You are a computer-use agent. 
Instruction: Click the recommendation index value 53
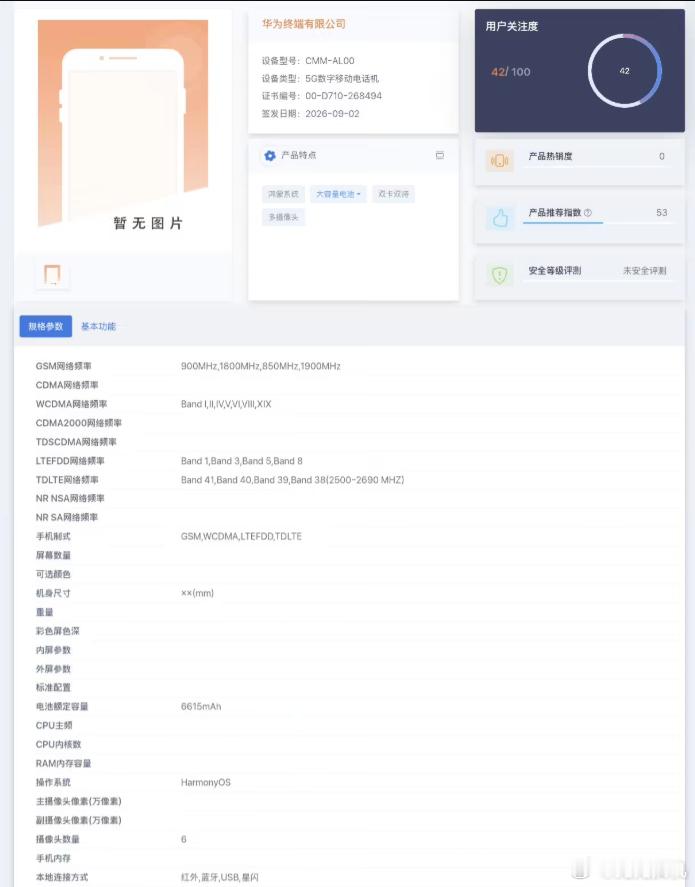662,213
